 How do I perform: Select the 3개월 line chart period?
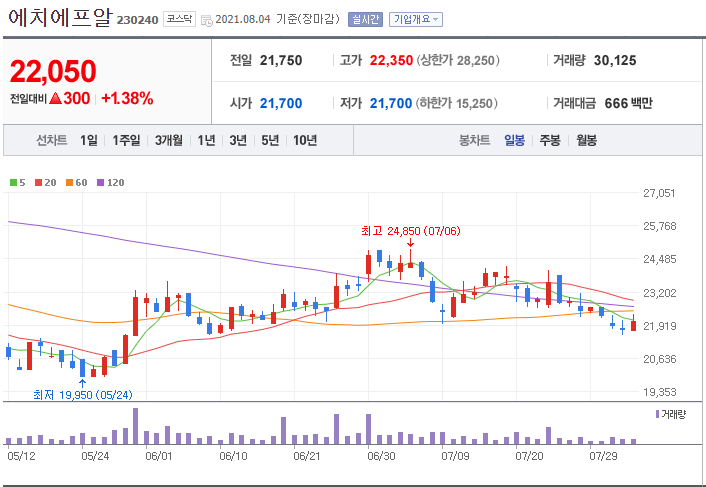point(169,140)
